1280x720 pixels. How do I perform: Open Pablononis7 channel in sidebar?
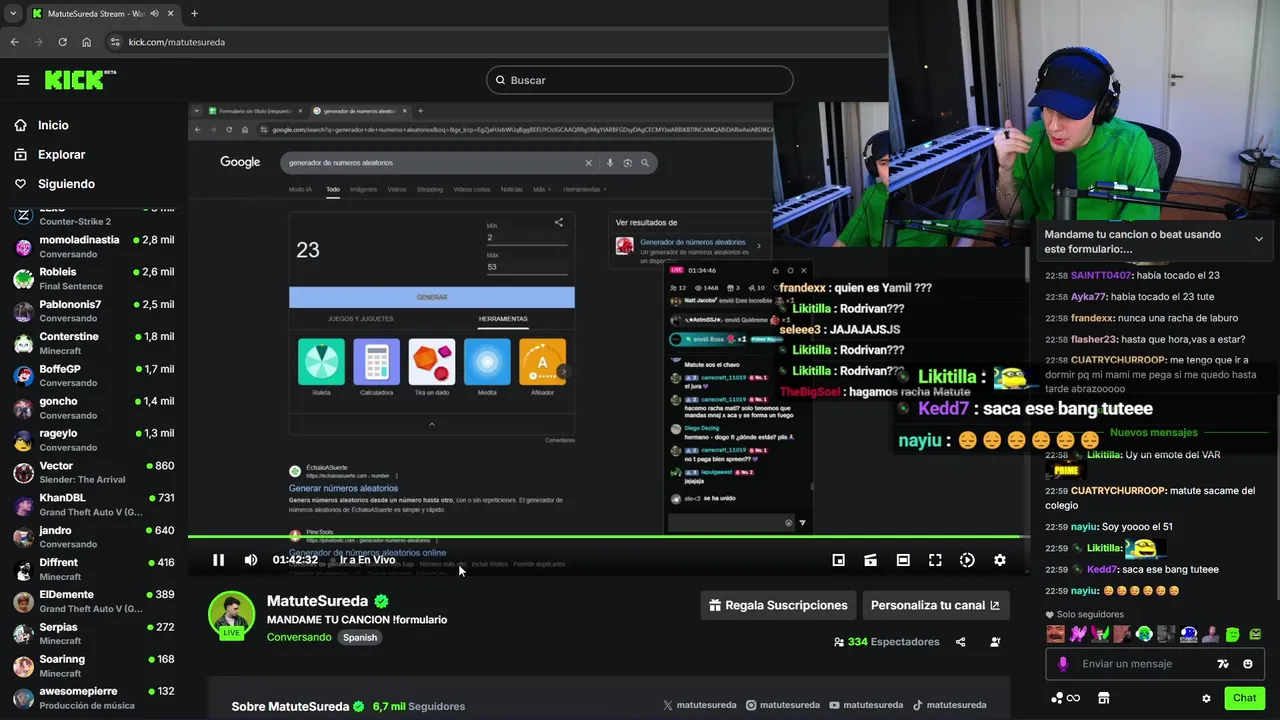click(92, 311)
